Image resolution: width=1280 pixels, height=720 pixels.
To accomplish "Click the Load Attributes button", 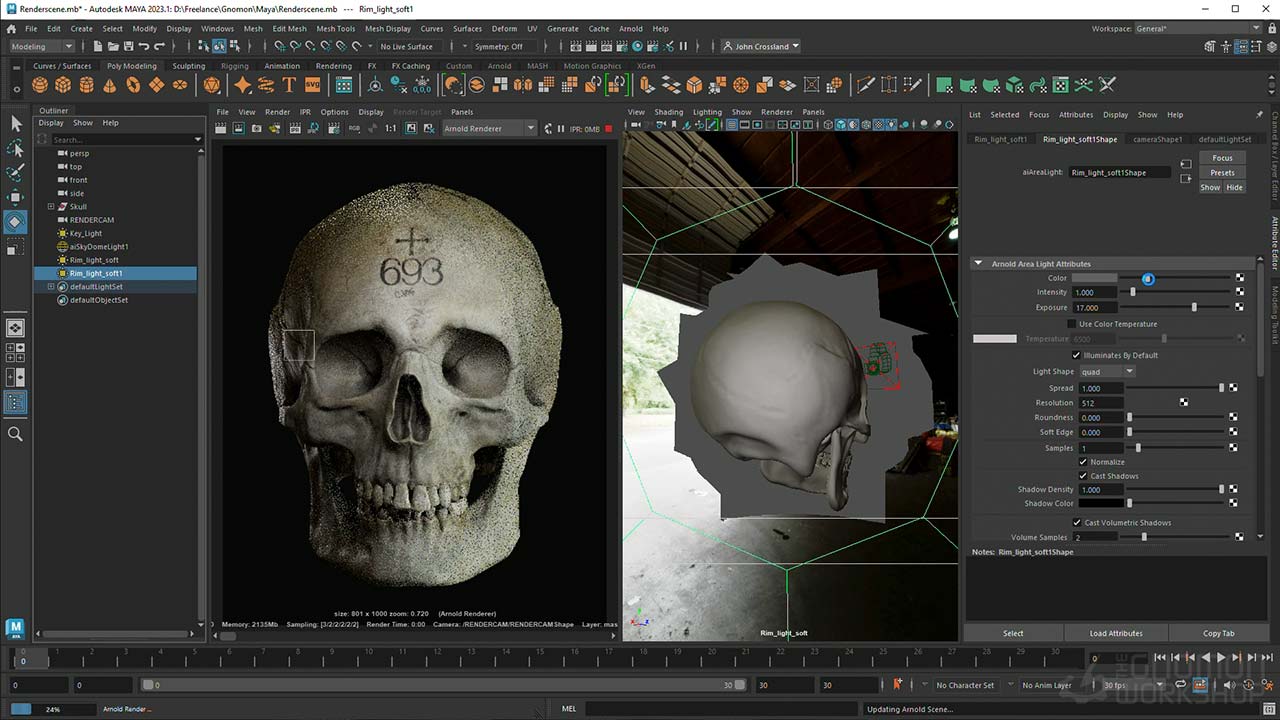I will 1115,633.
